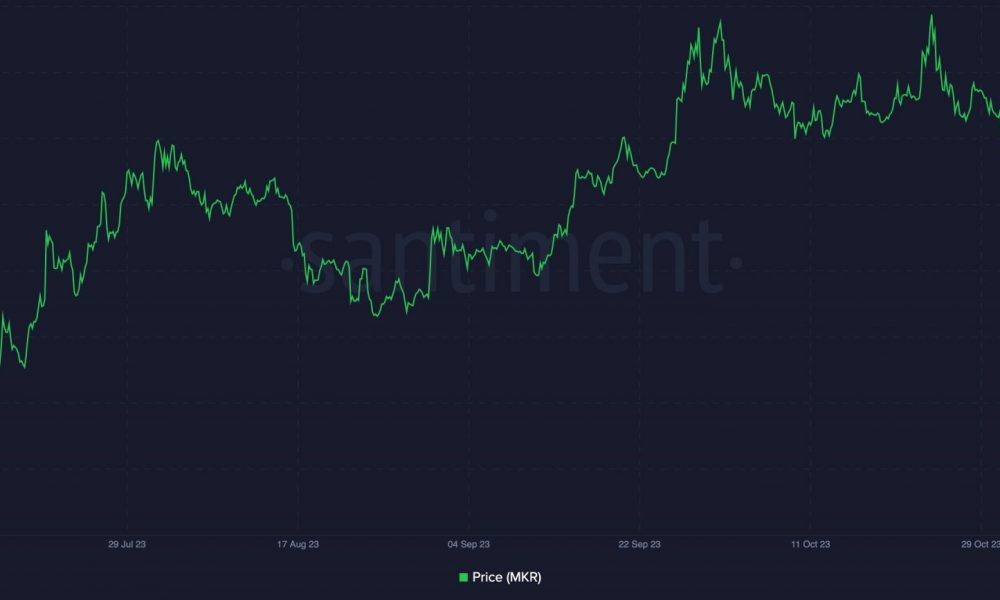Click the early August price peak after 29 Jul
Image resolution: width=1000 pixels, height=600 pixels.
tap(157, 142)
